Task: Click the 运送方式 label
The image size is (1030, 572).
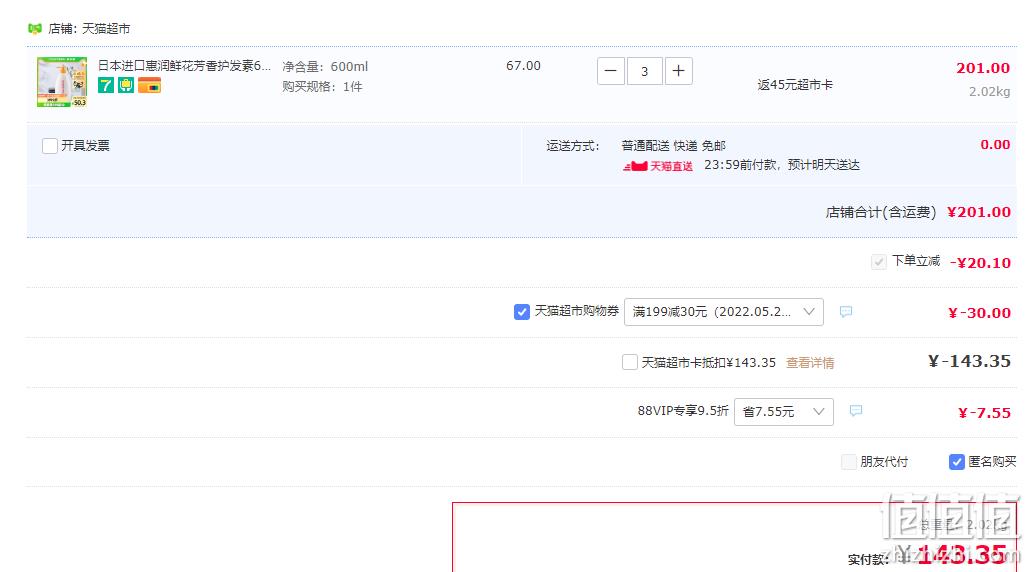Action: pos(573,146)
